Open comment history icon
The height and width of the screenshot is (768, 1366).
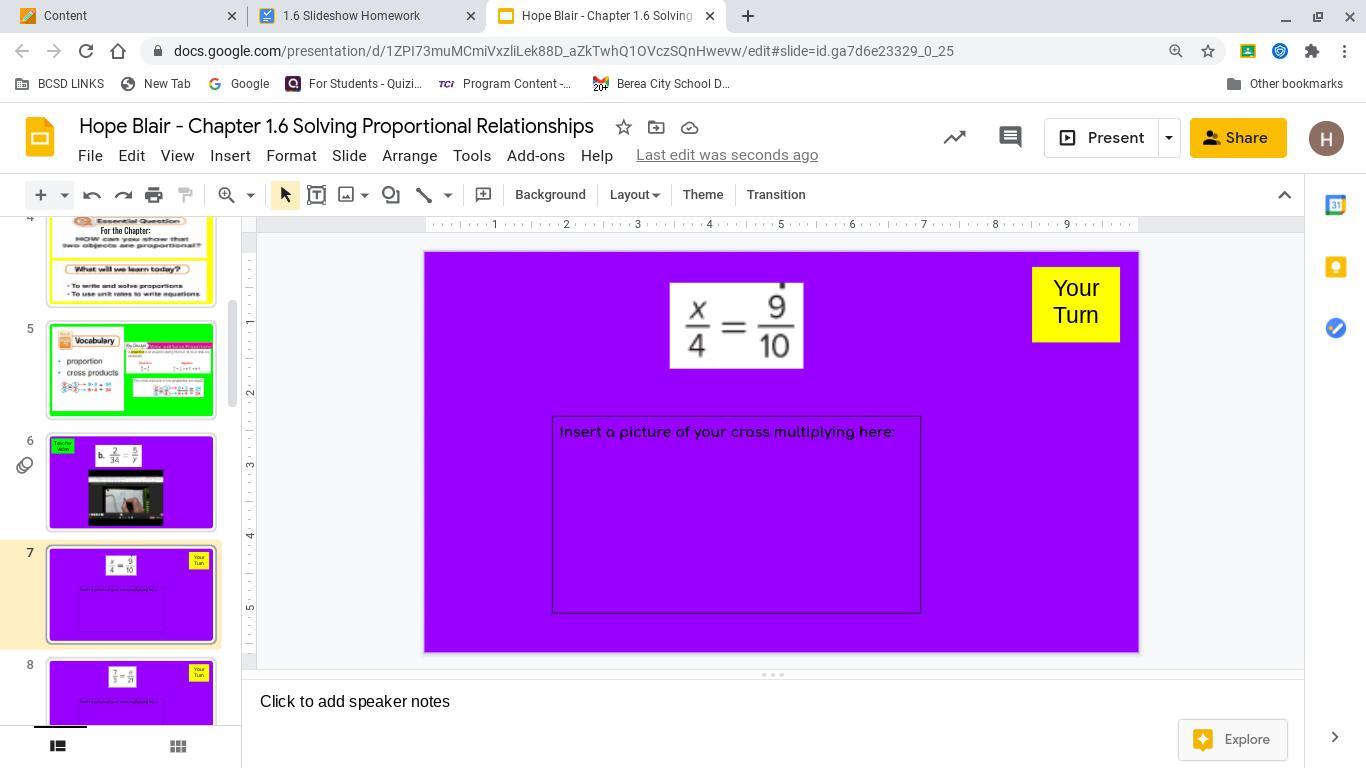(1010, 138)
